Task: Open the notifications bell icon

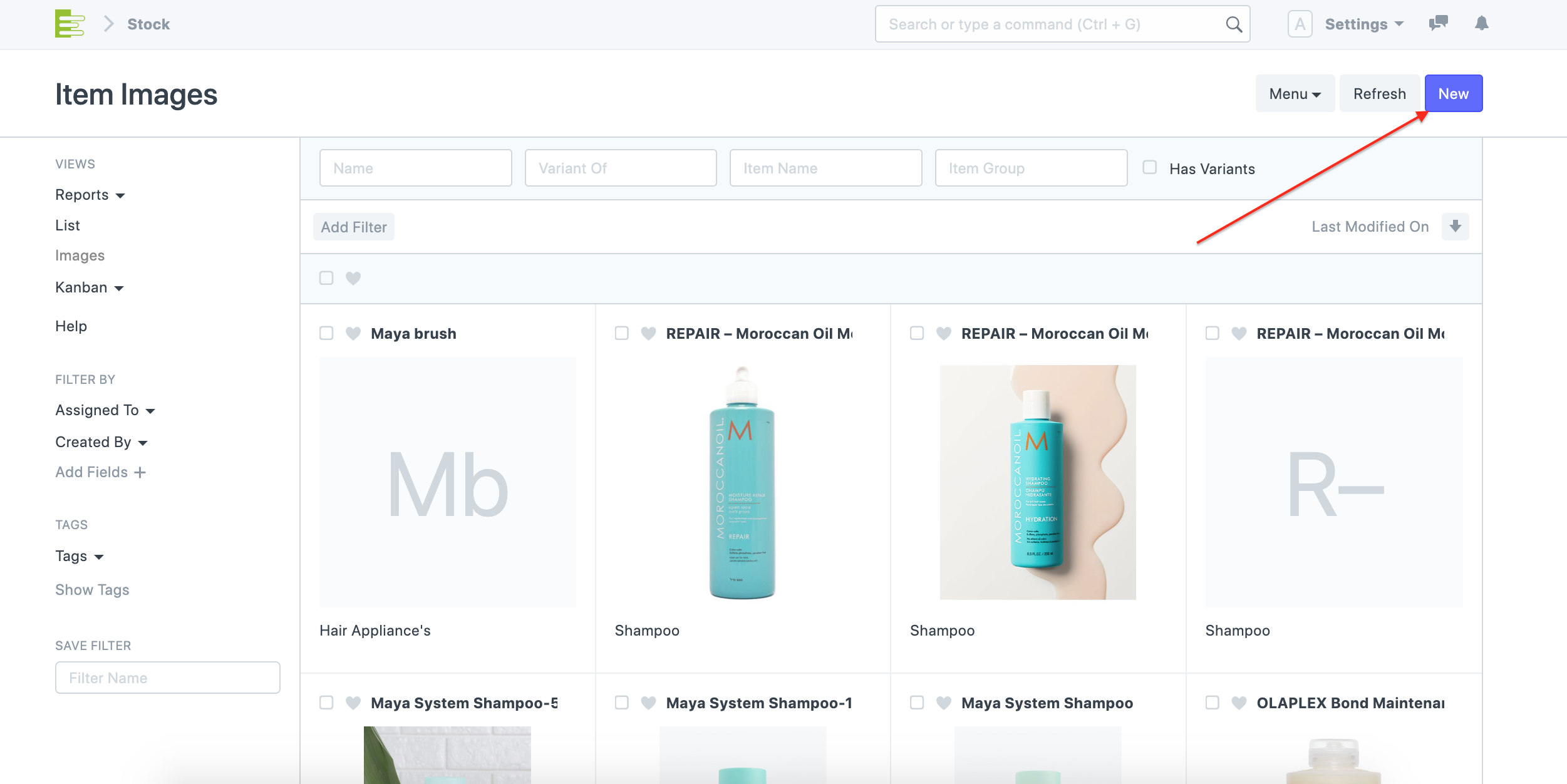Action: coord(1481,24)
